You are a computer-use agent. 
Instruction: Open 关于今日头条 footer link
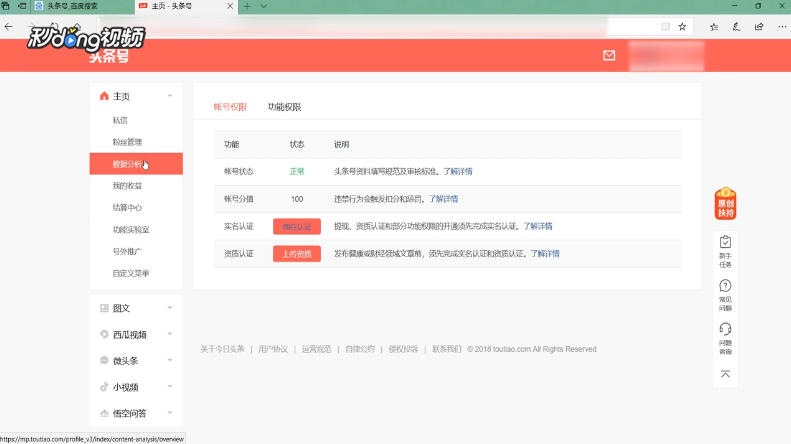(222, 349)
